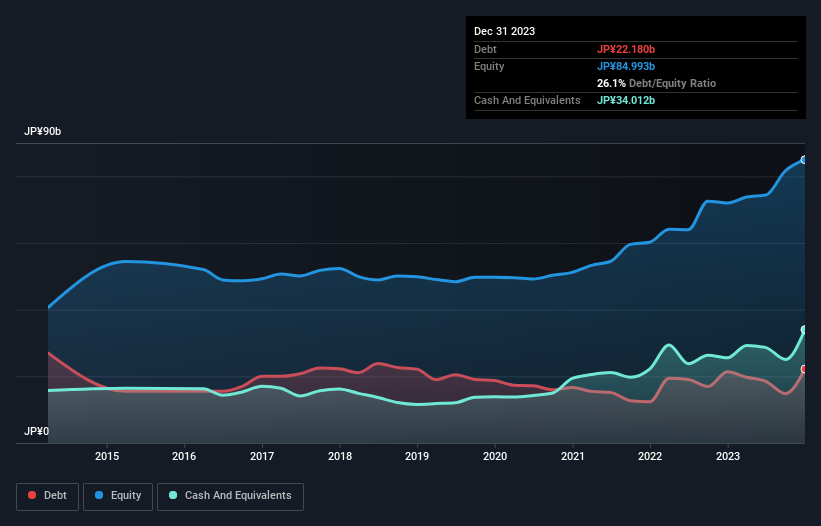
Task: Click the Equity label in tooltip
Action: pyautogui.click(x=489, y=66)
